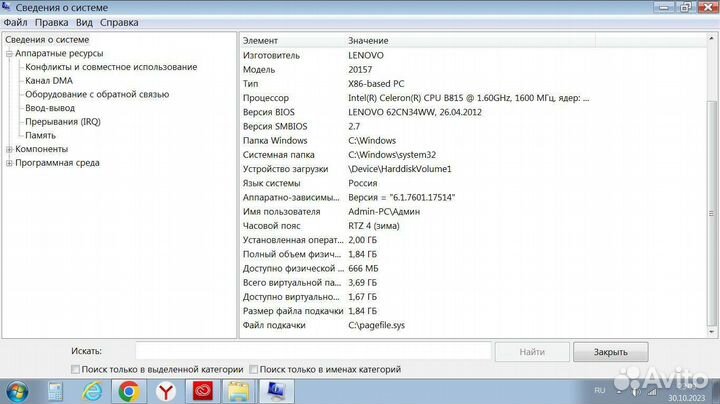Click the Закрыть button
This screenshot has height=404, width=720.
pyautogui.click(x=611, y=352)
